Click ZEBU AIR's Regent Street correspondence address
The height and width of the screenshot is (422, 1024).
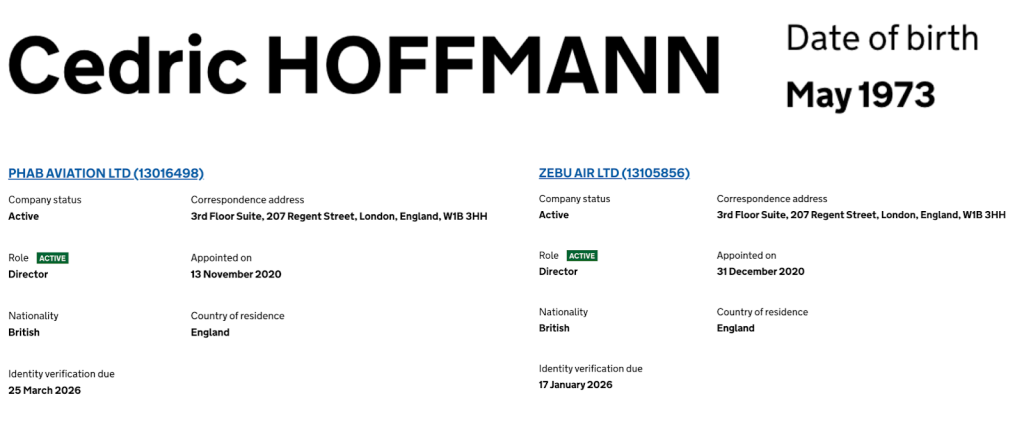(x=861, y=215)
